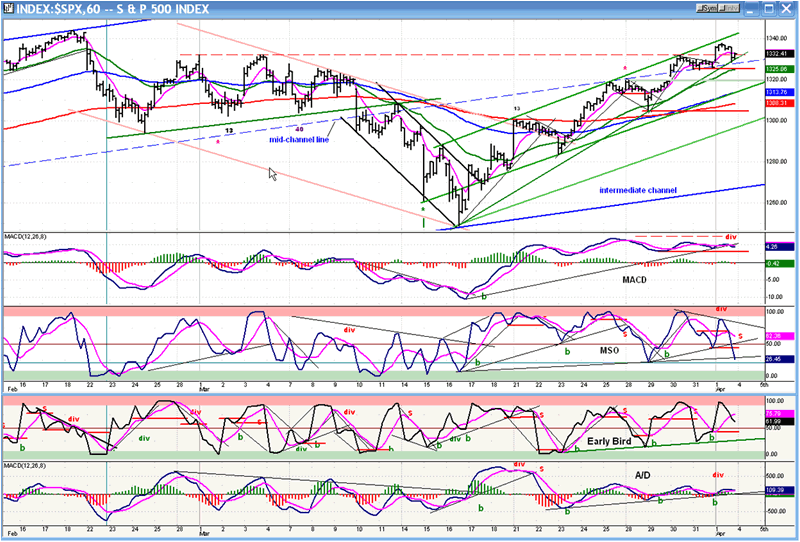
Task: Click the 1280.00 price axis value
Action: click(x=779, y=162)
